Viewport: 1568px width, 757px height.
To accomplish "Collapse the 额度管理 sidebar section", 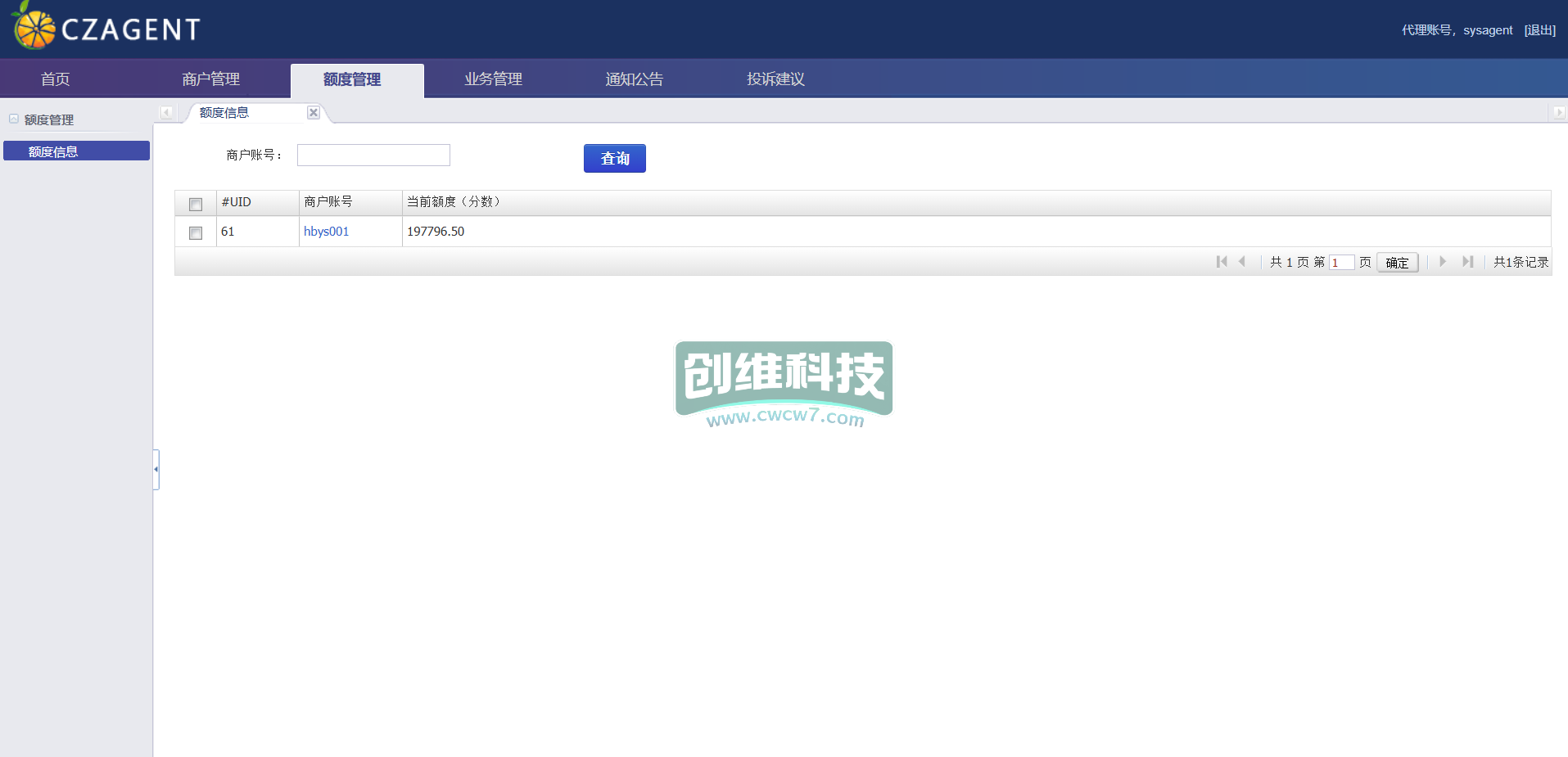I will pos(14,119).
